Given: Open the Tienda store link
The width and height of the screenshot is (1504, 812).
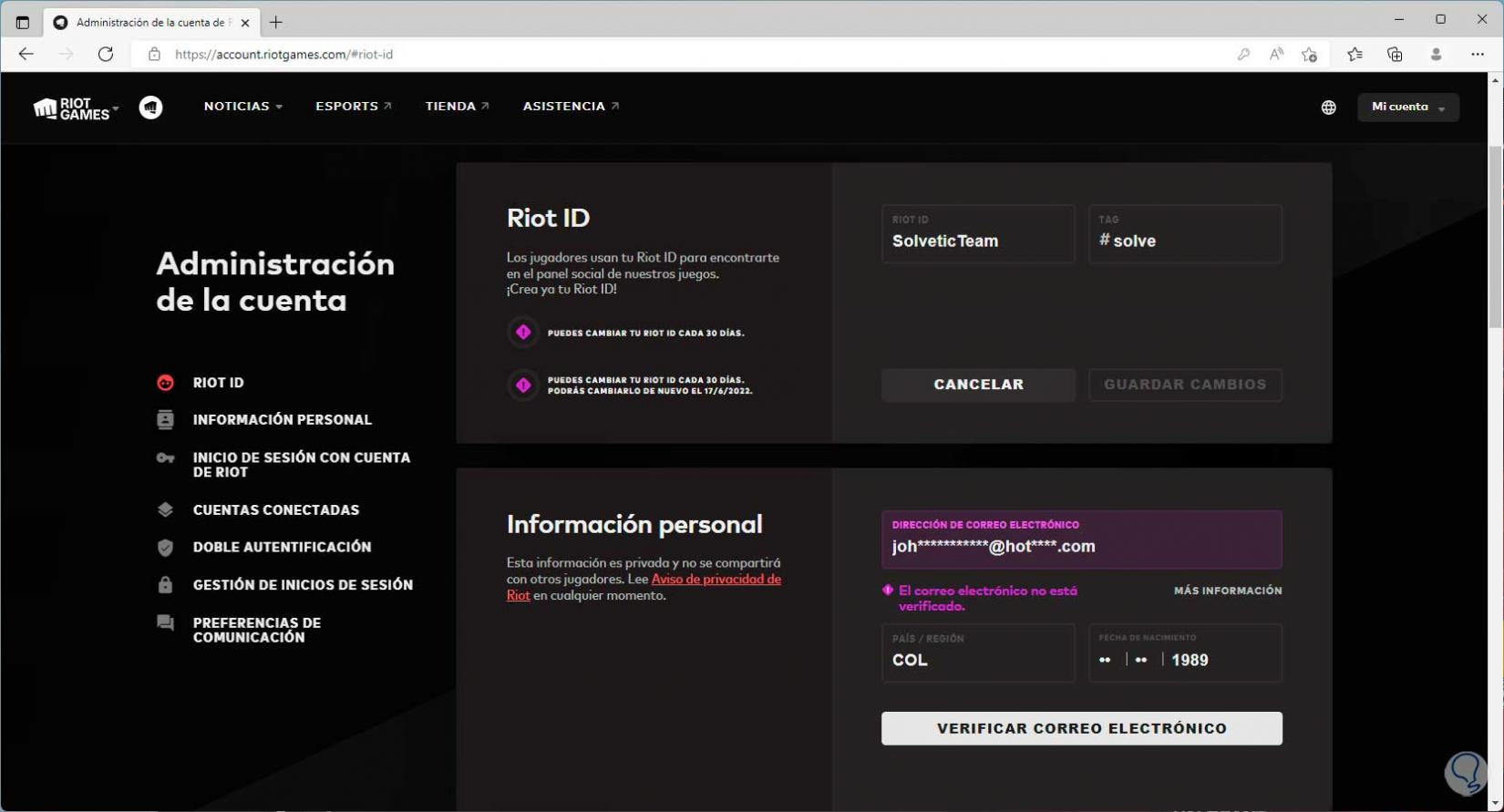Looking at the screenshot, I should coord(458,107).
